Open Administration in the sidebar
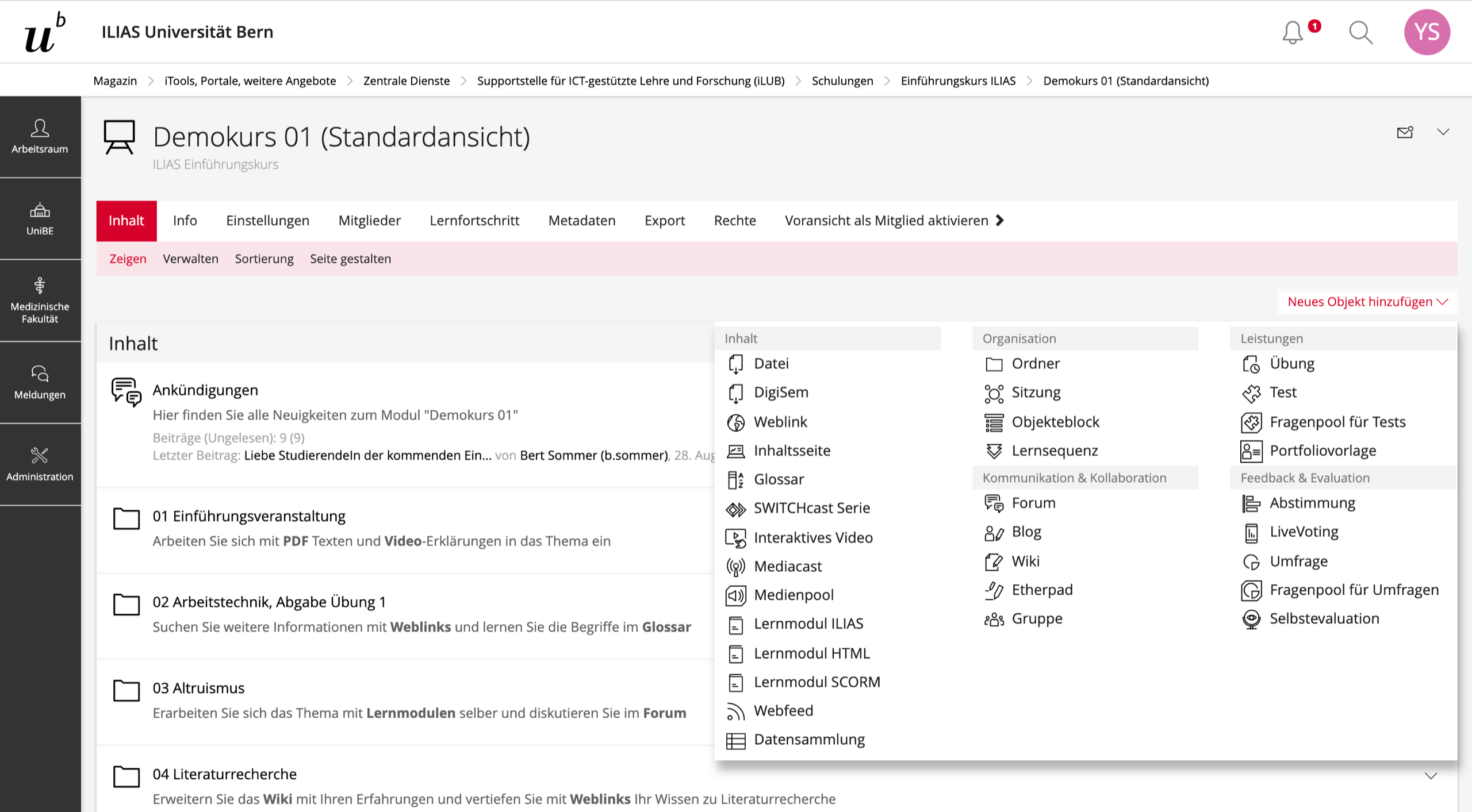Screen dimensions: 1472x812 pyautogui.click(x=40, y=464)
